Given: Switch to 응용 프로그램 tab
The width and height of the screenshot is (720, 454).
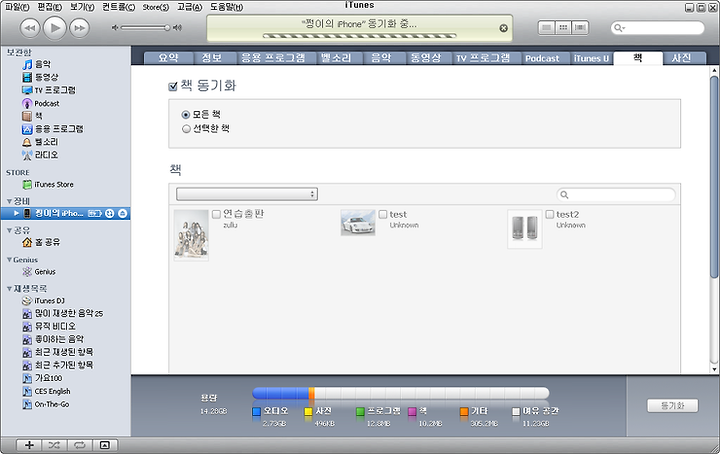Looking at the screenshot, I should click(x=273, y=58).
